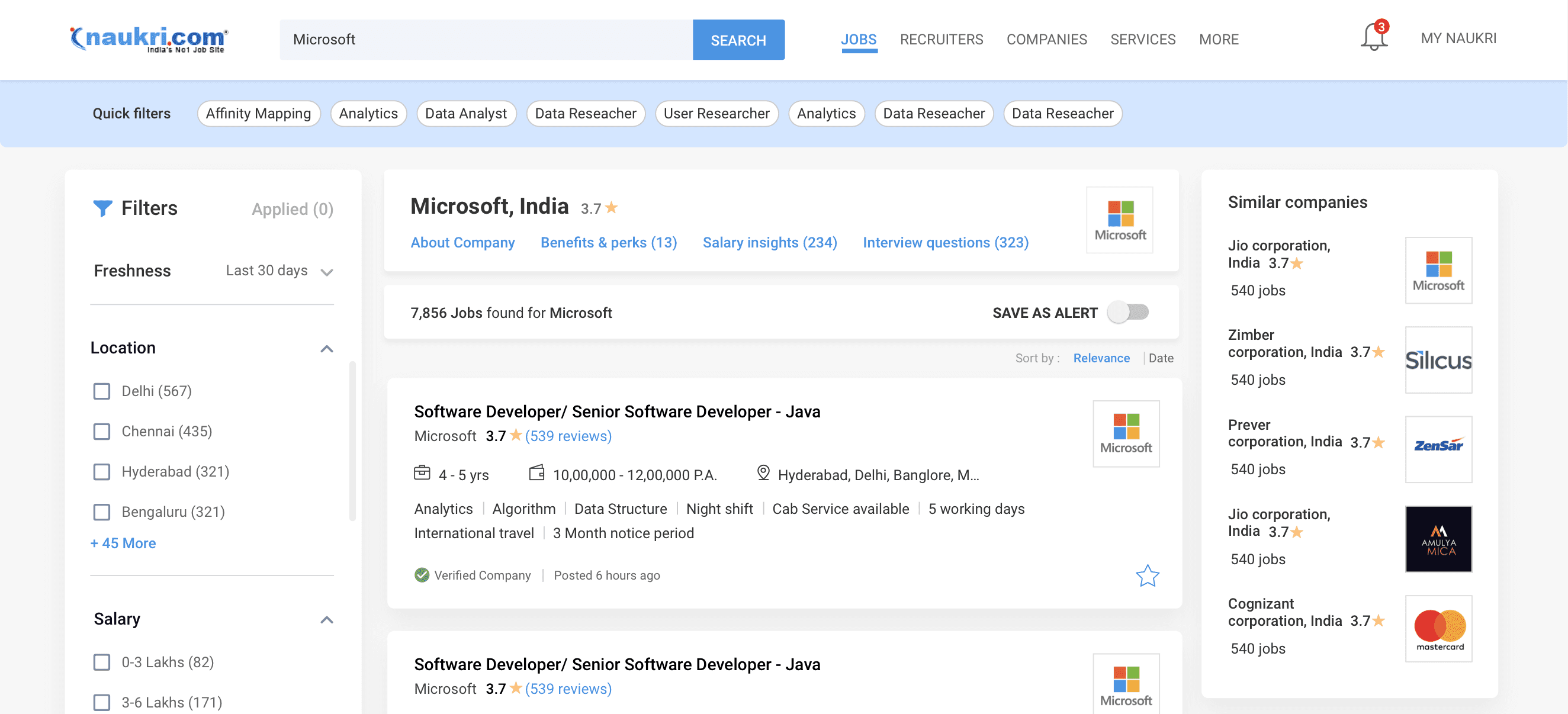The image size is (1568, 714).
Task: Toggle the Save As Alert switch
Action: 1127,312
